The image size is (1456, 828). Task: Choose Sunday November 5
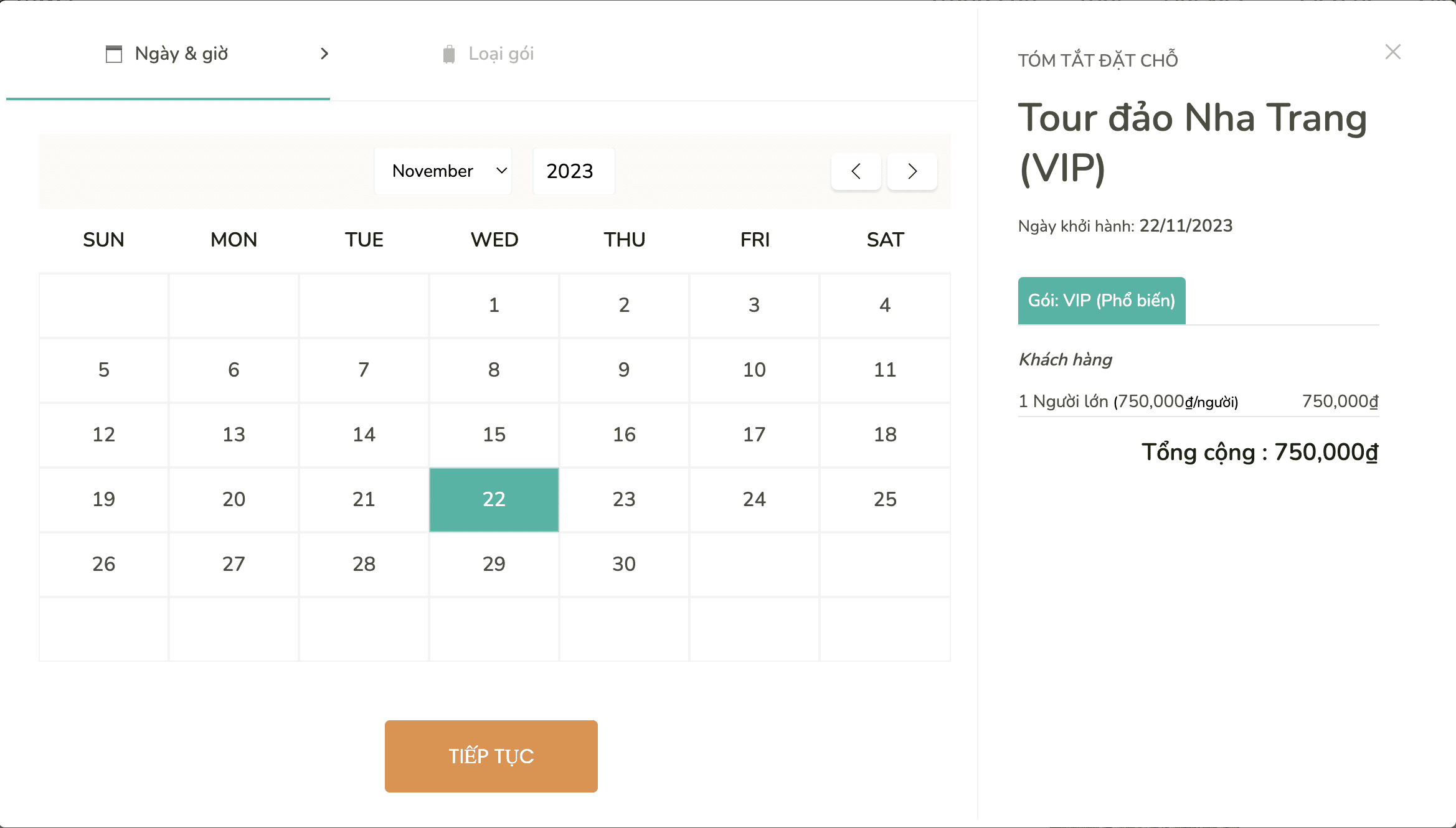point(103,370)
